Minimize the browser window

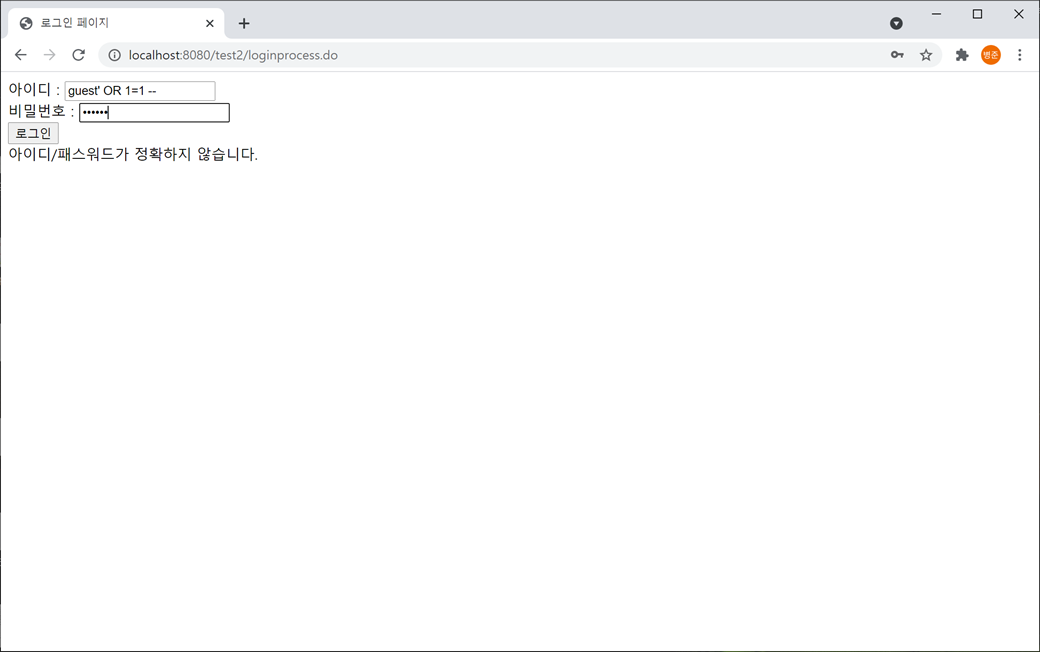coord(937,14)
